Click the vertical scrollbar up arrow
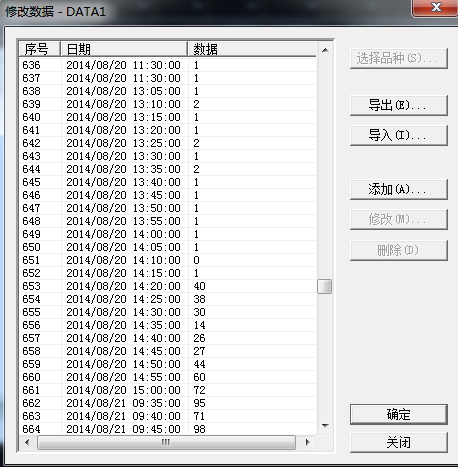The image size is (458, 467). tap(325, 50)
